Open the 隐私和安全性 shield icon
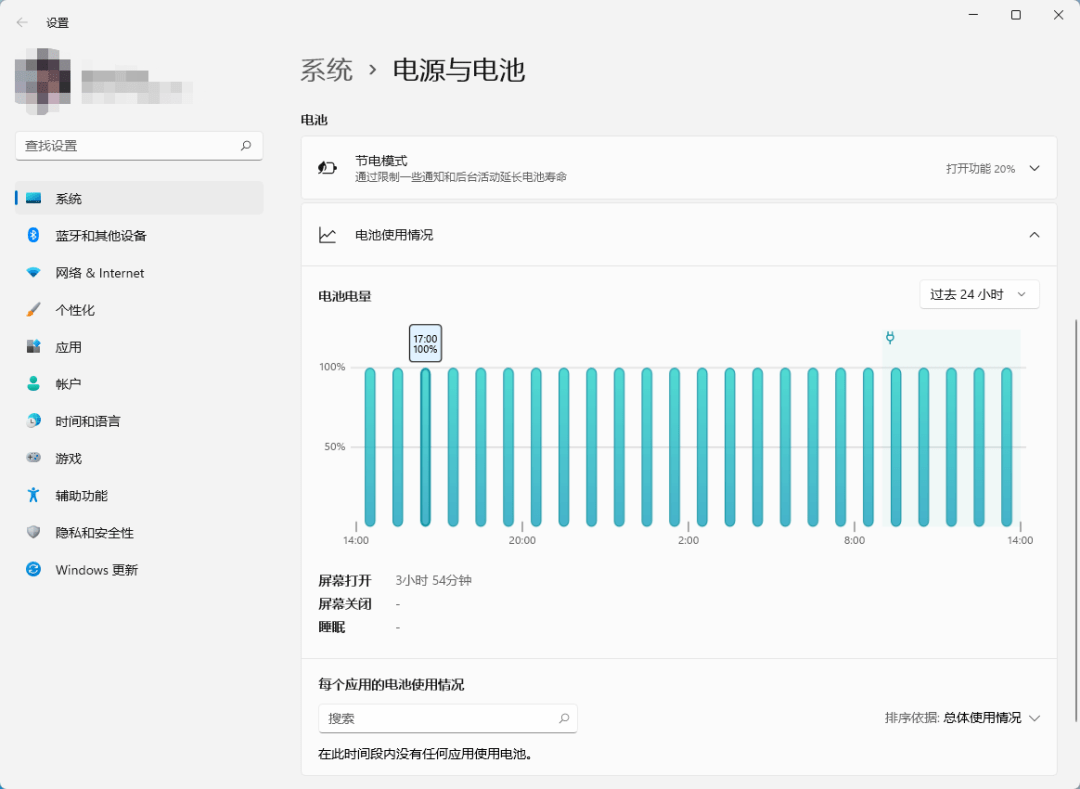The height and width of the screenshot is (789, 1080). [33, 533]
